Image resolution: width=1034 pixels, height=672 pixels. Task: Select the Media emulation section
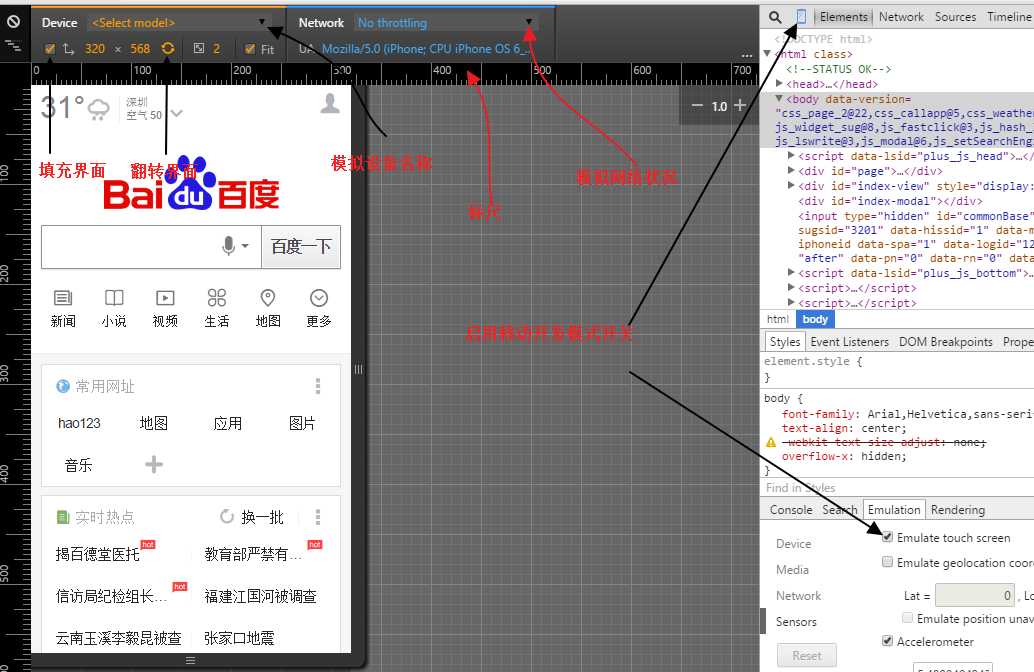(792, 569)
